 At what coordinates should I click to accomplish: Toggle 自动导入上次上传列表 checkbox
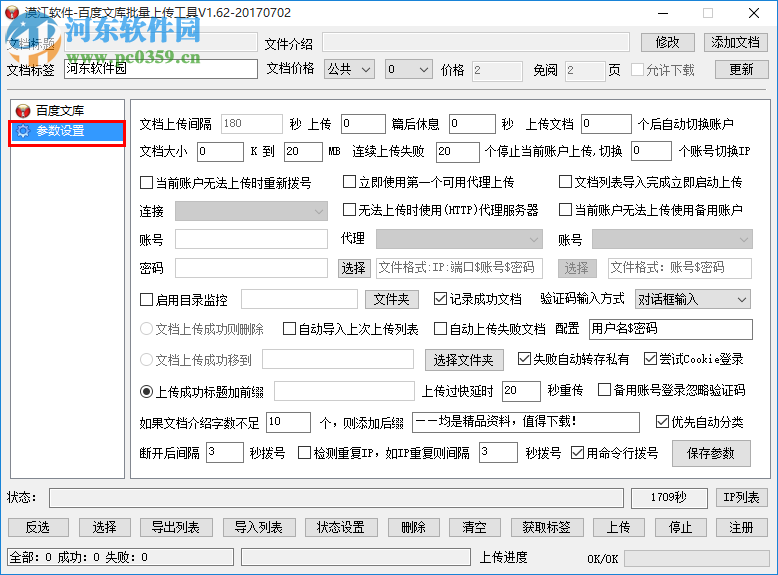[x=289, y=329]
